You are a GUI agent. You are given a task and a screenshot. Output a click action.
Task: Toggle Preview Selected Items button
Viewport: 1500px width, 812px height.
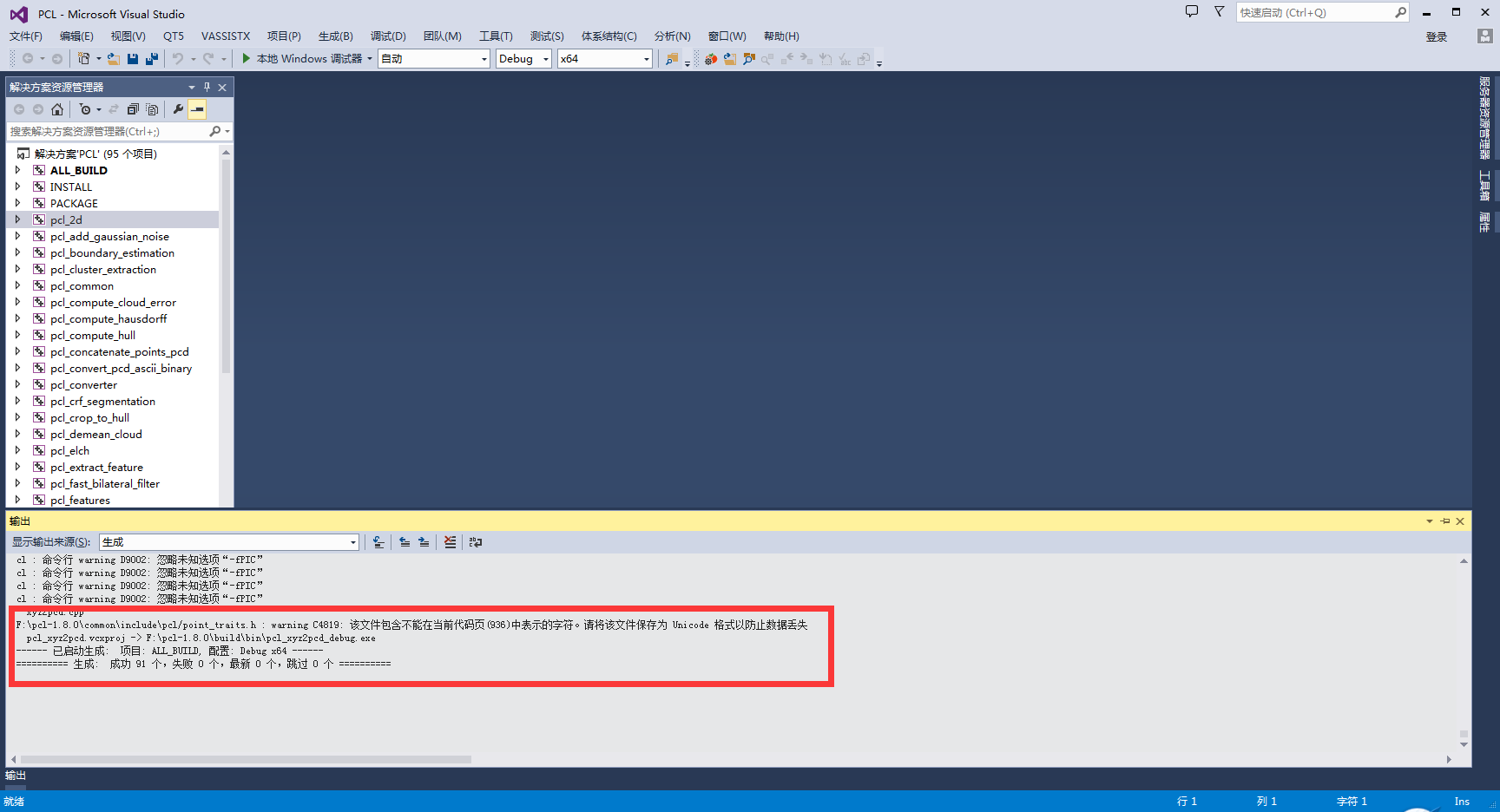198,109
